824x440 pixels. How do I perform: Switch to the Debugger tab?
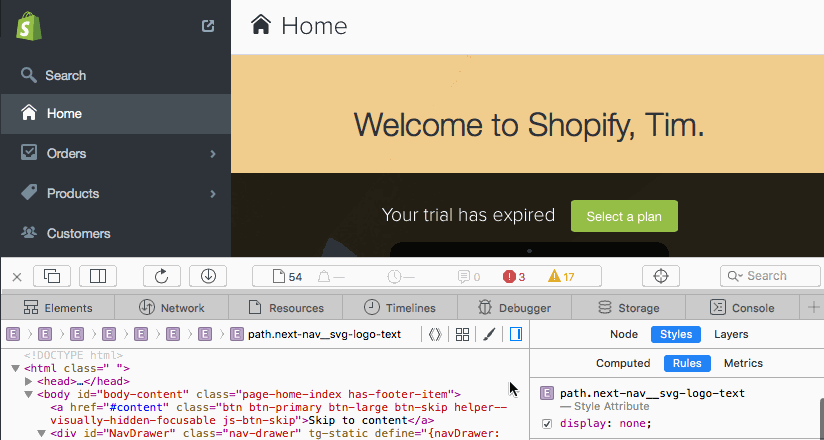pos(514,308)
